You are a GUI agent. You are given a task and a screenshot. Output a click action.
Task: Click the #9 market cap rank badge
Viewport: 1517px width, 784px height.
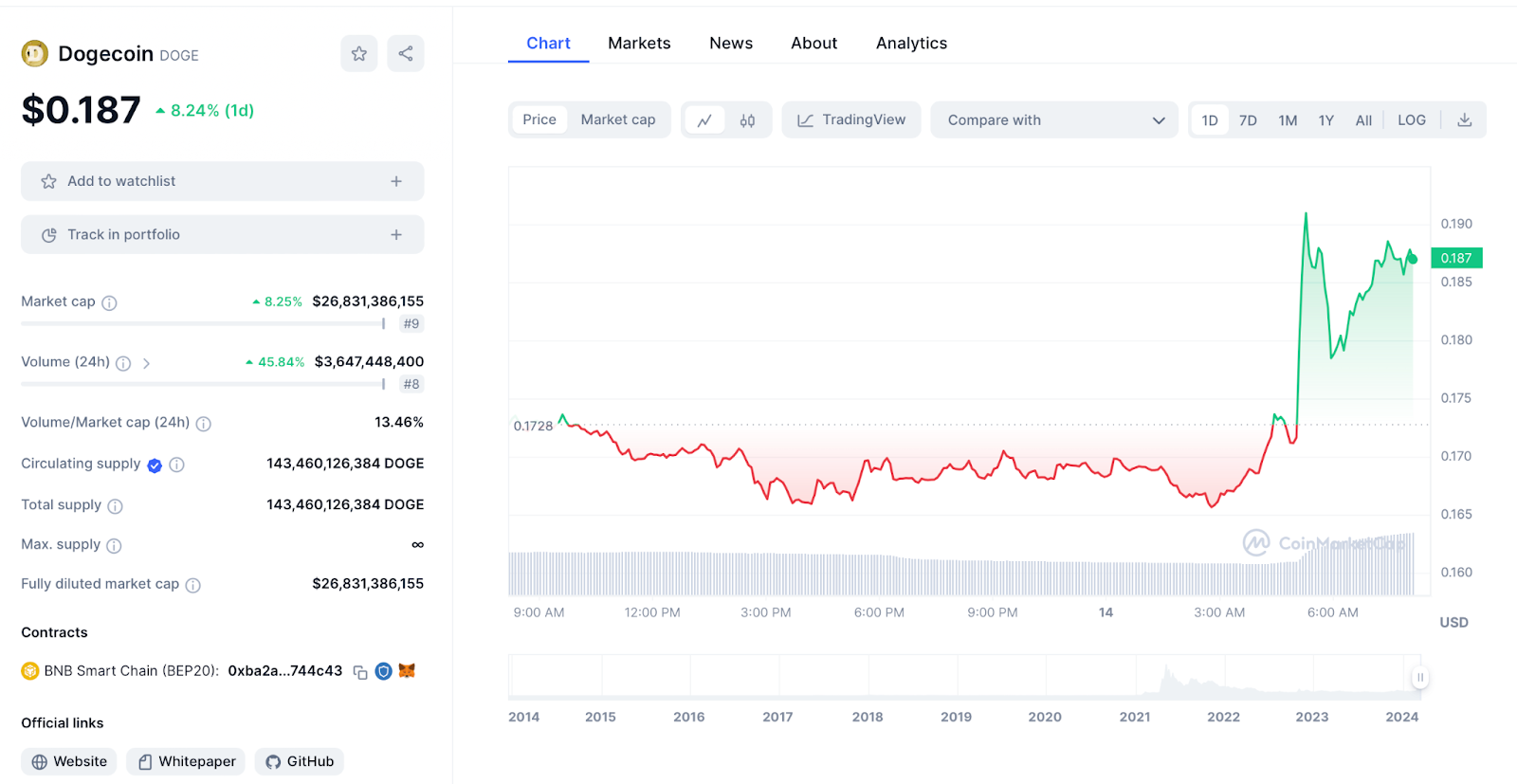tap(411, 323)
